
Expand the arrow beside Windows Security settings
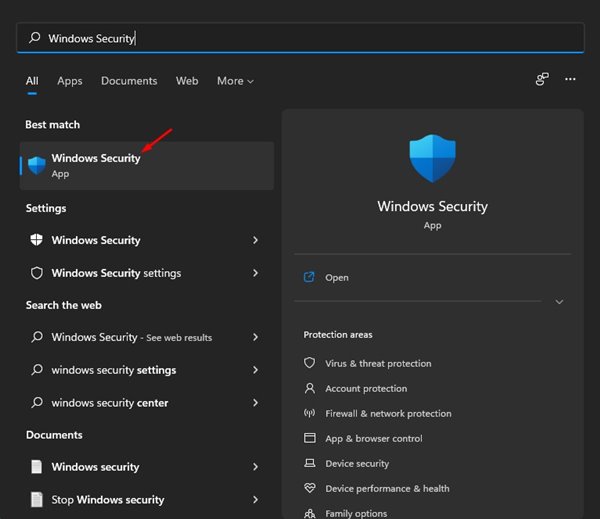pyautogui.click(x=256, y=273)
